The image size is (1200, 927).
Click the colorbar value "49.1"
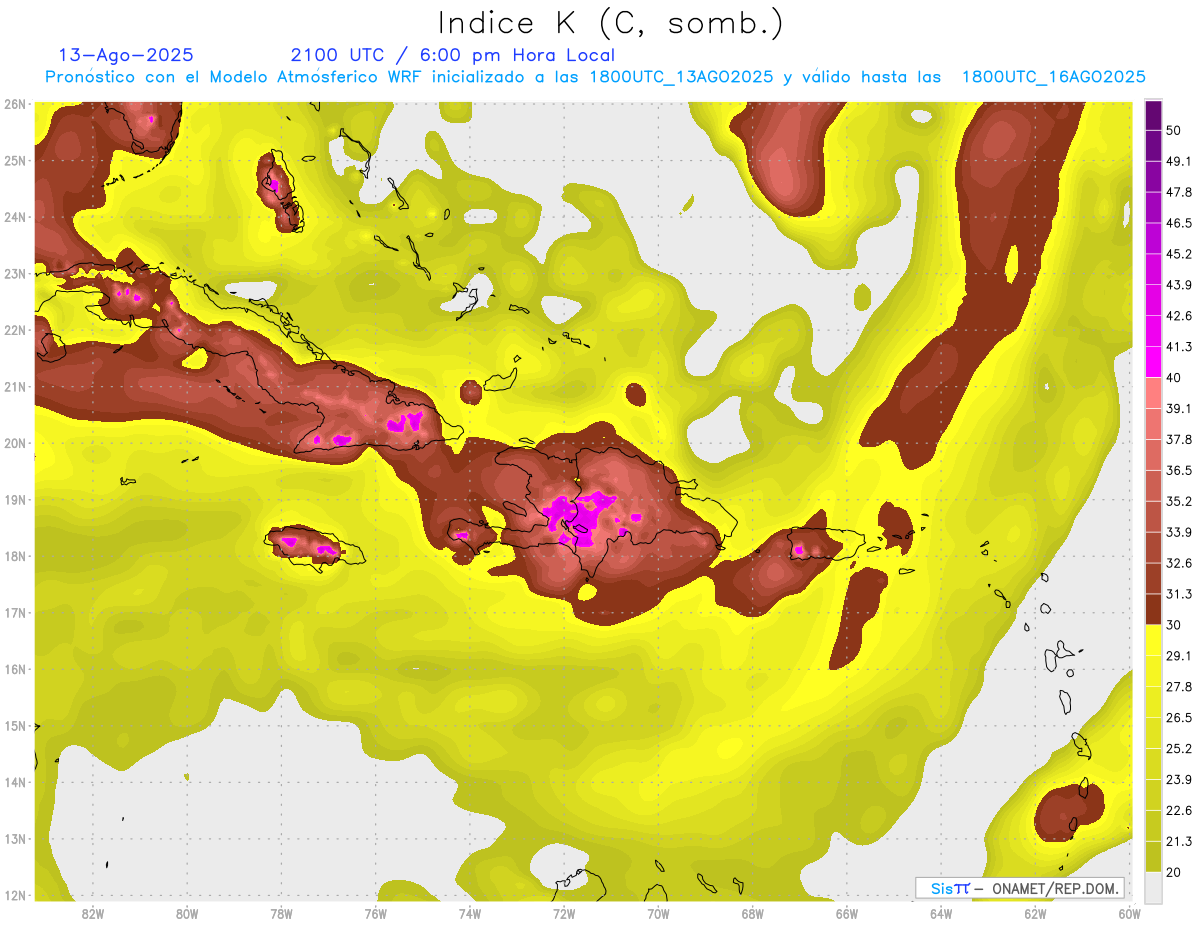tap(1178, 161)
